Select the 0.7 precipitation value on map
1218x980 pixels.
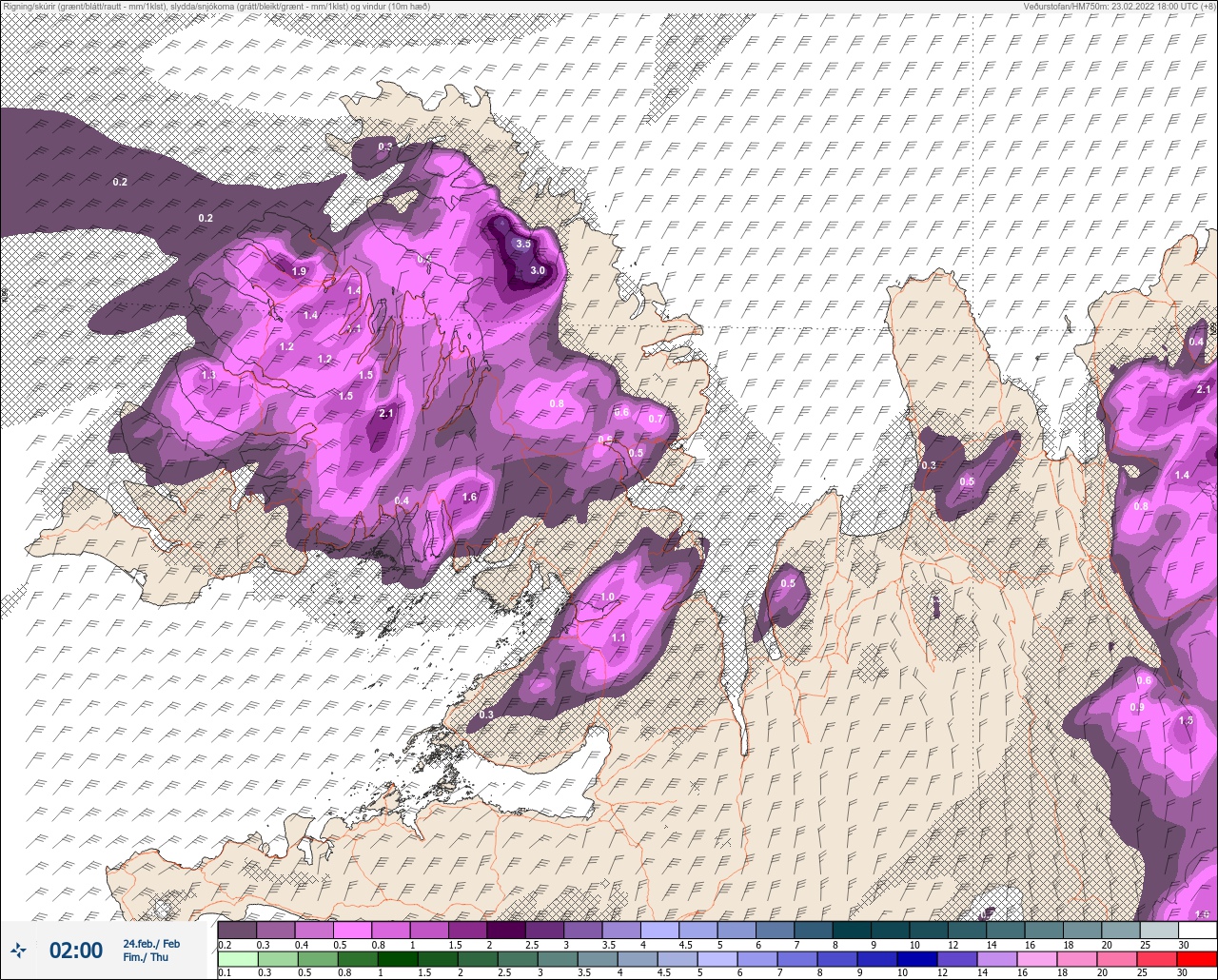coord(656,419)
